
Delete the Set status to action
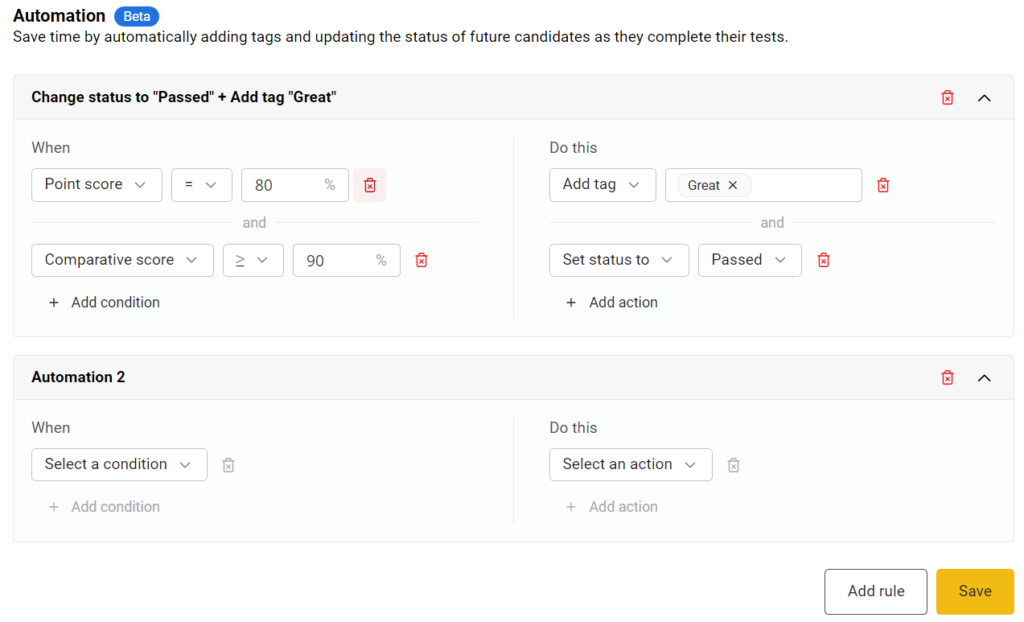tap(823, 260)
